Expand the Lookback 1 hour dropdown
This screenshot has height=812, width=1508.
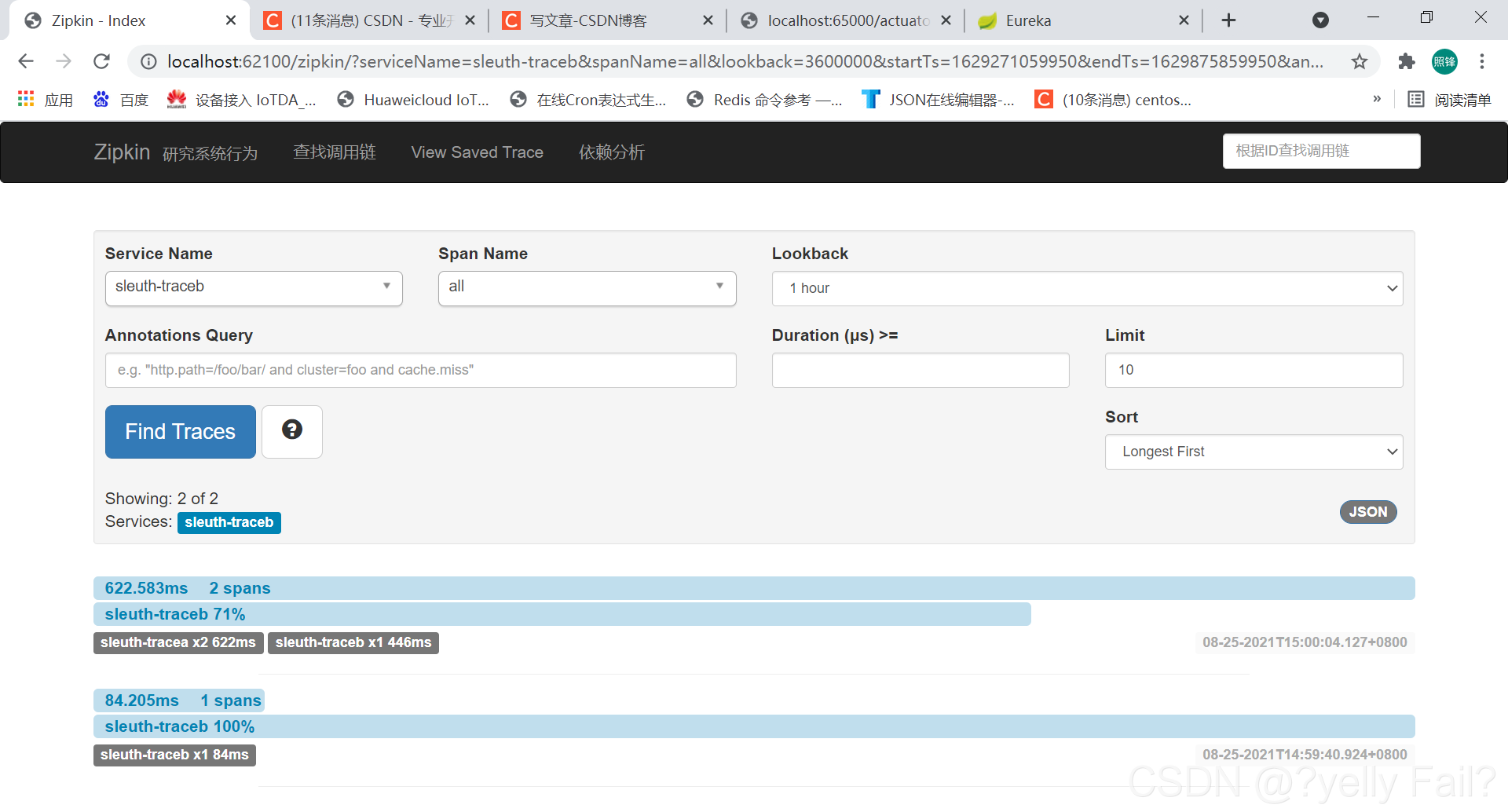coord(1087,288)
